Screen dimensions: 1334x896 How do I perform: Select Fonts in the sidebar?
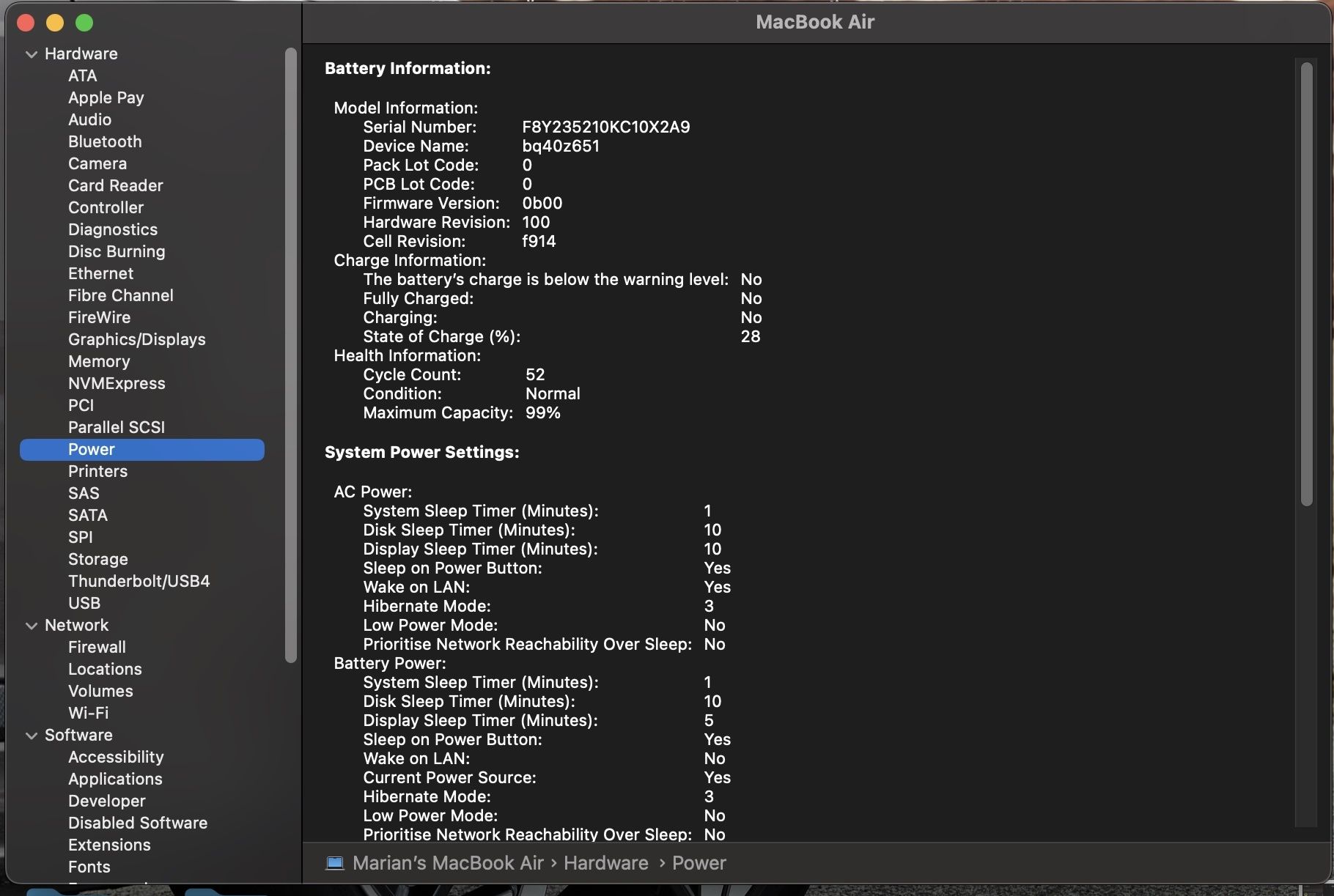point(89,867)
